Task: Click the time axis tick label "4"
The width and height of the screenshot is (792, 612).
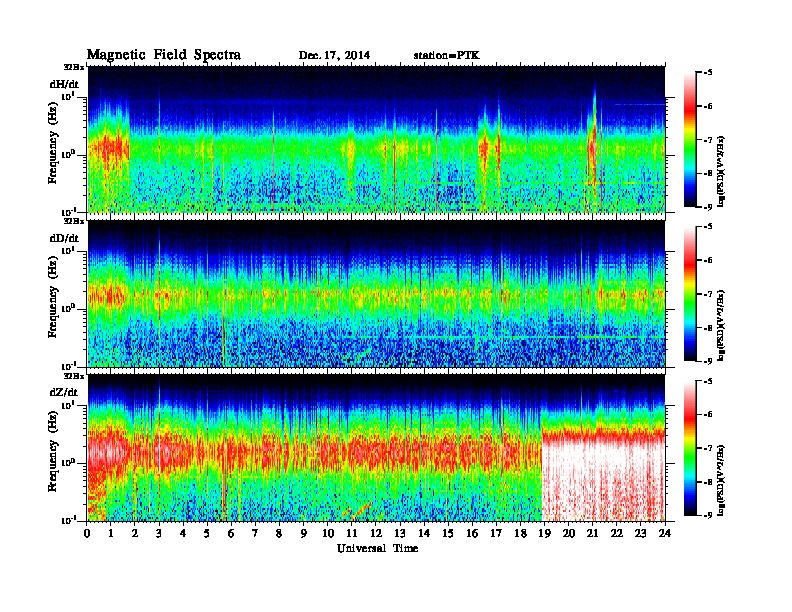Action: coord(183,534)
